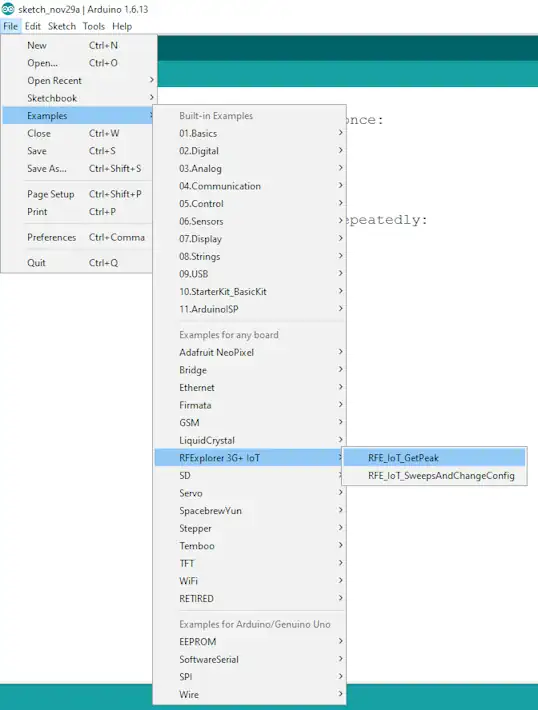Choose Close from the File menu

click(79, 134)
